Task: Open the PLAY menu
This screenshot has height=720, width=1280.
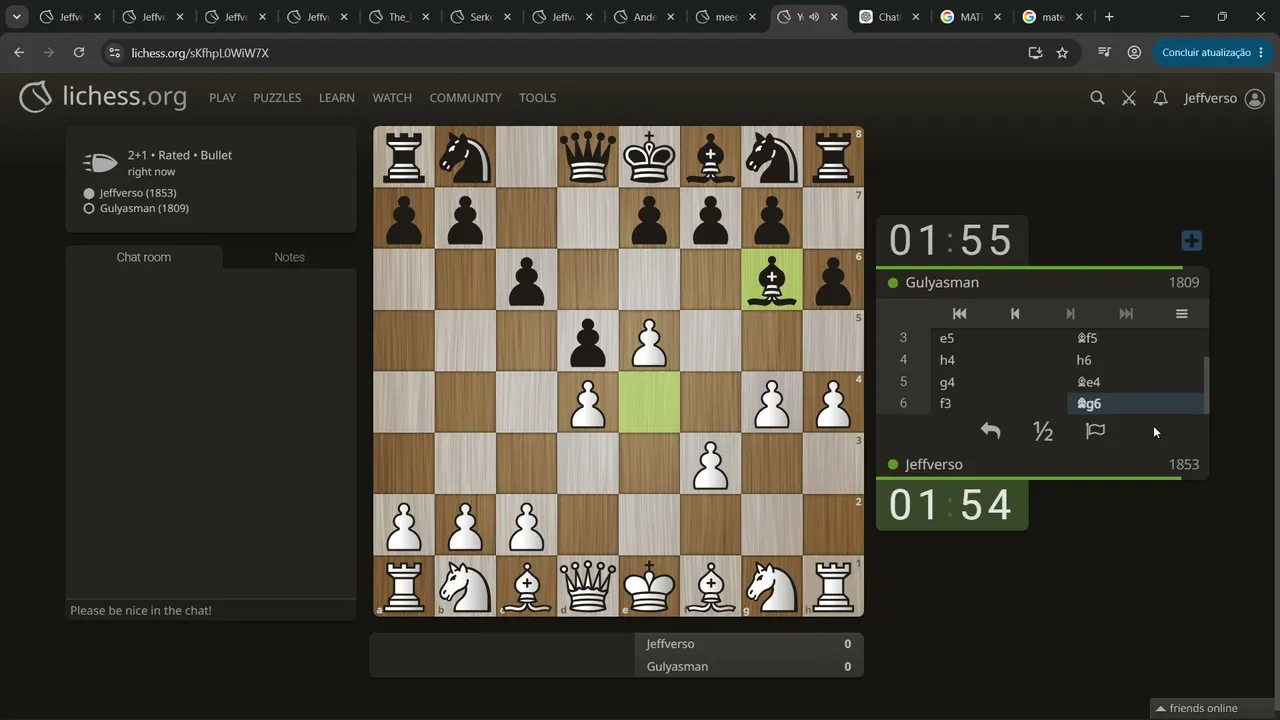Action: tap(222, 98)
